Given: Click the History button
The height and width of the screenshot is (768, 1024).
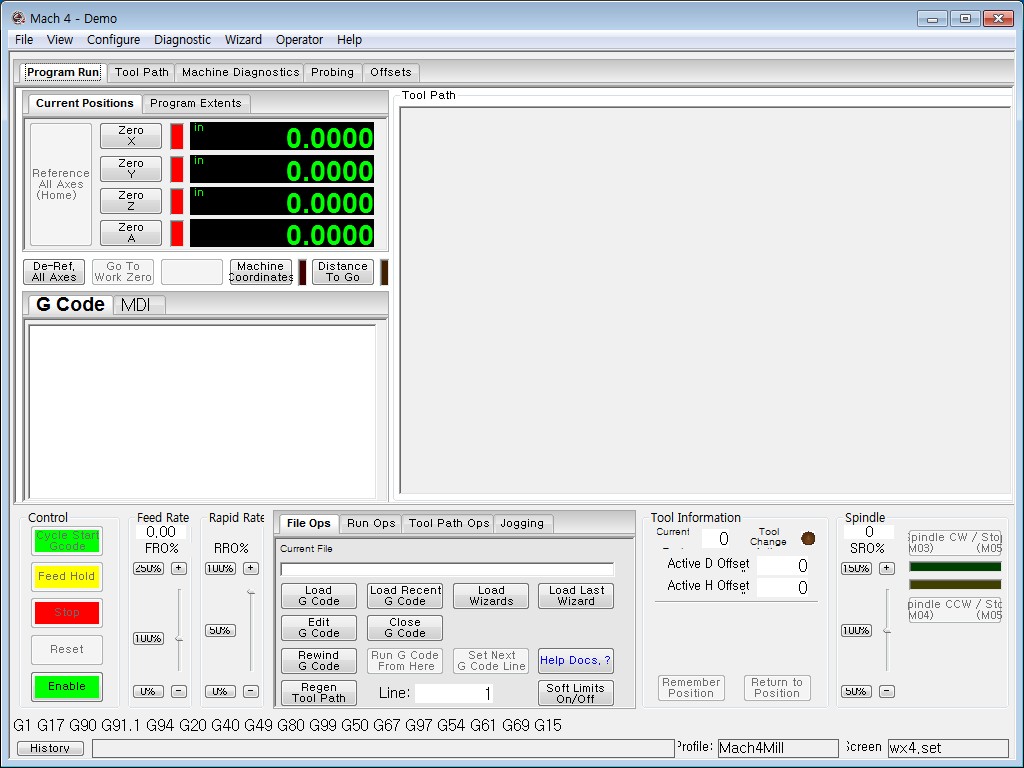Looking at the screenshot, I should coord(50,748).
